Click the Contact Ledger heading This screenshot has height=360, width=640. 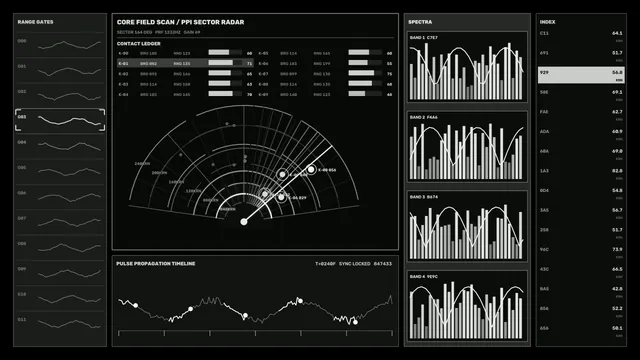(x=138, y=44)
